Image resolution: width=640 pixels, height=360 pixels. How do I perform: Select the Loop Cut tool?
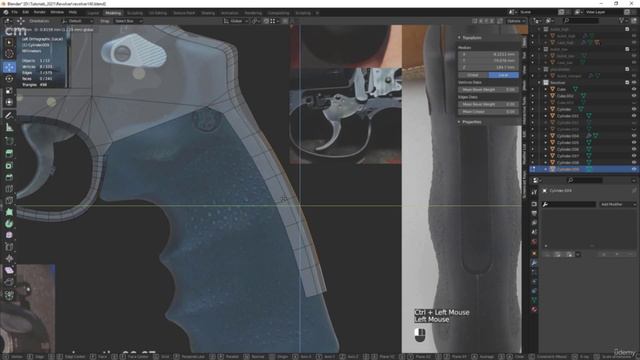coord(9,189)
